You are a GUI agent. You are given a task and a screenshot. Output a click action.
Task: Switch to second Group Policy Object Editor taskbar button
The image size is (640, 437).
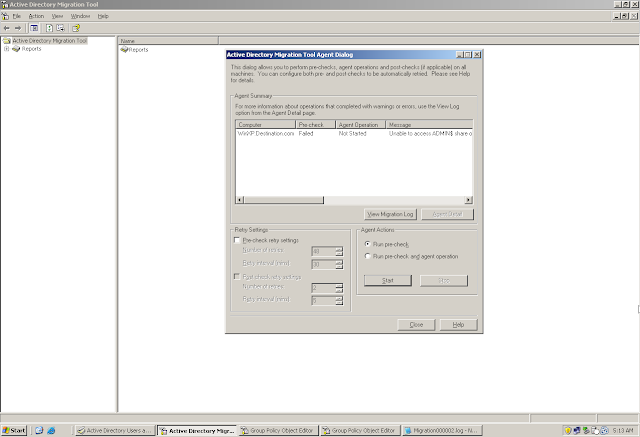(x=360, y=430)
